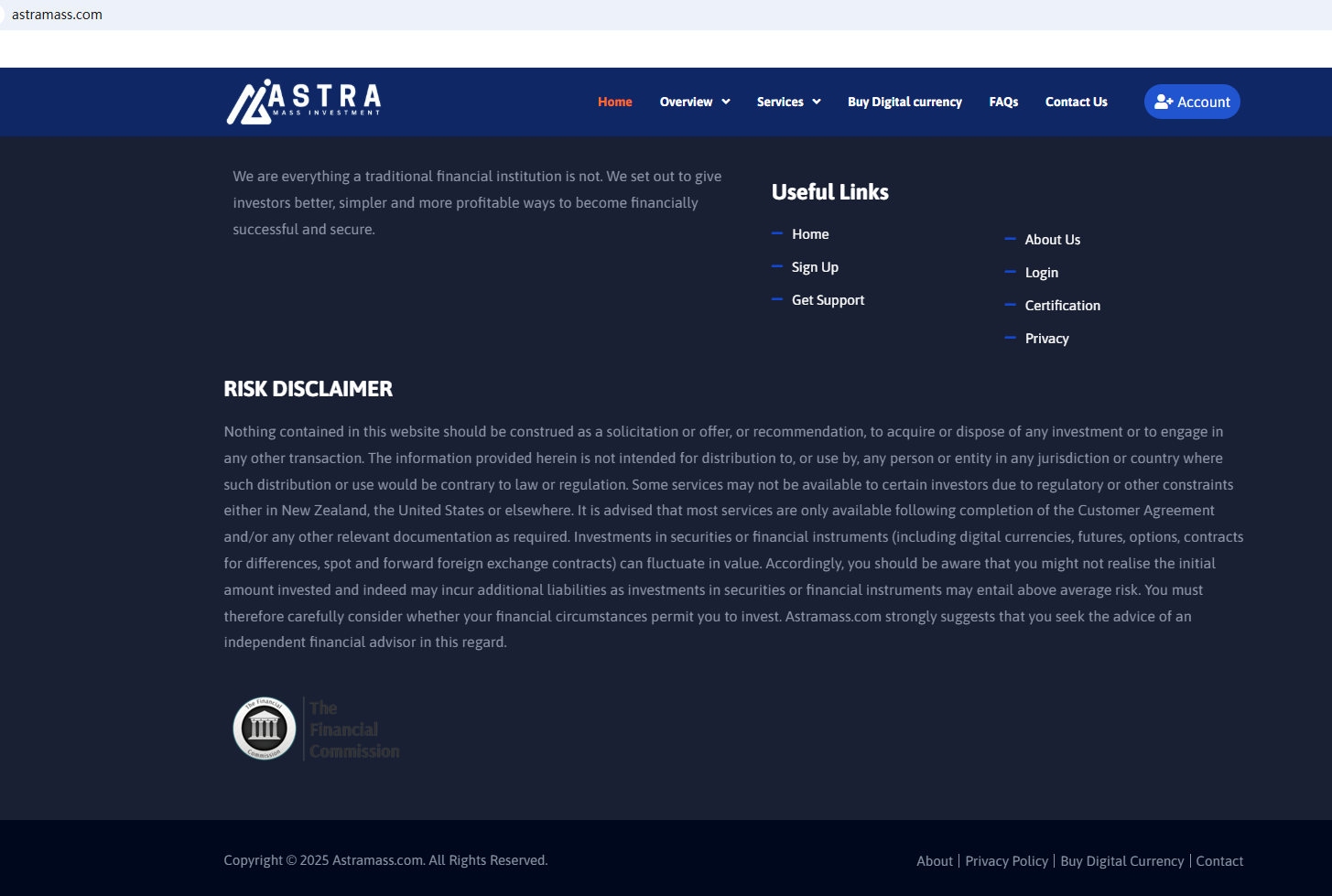Open the FAQs page
Viewport: 1332px width, 896px height.
click(1003, 102)
